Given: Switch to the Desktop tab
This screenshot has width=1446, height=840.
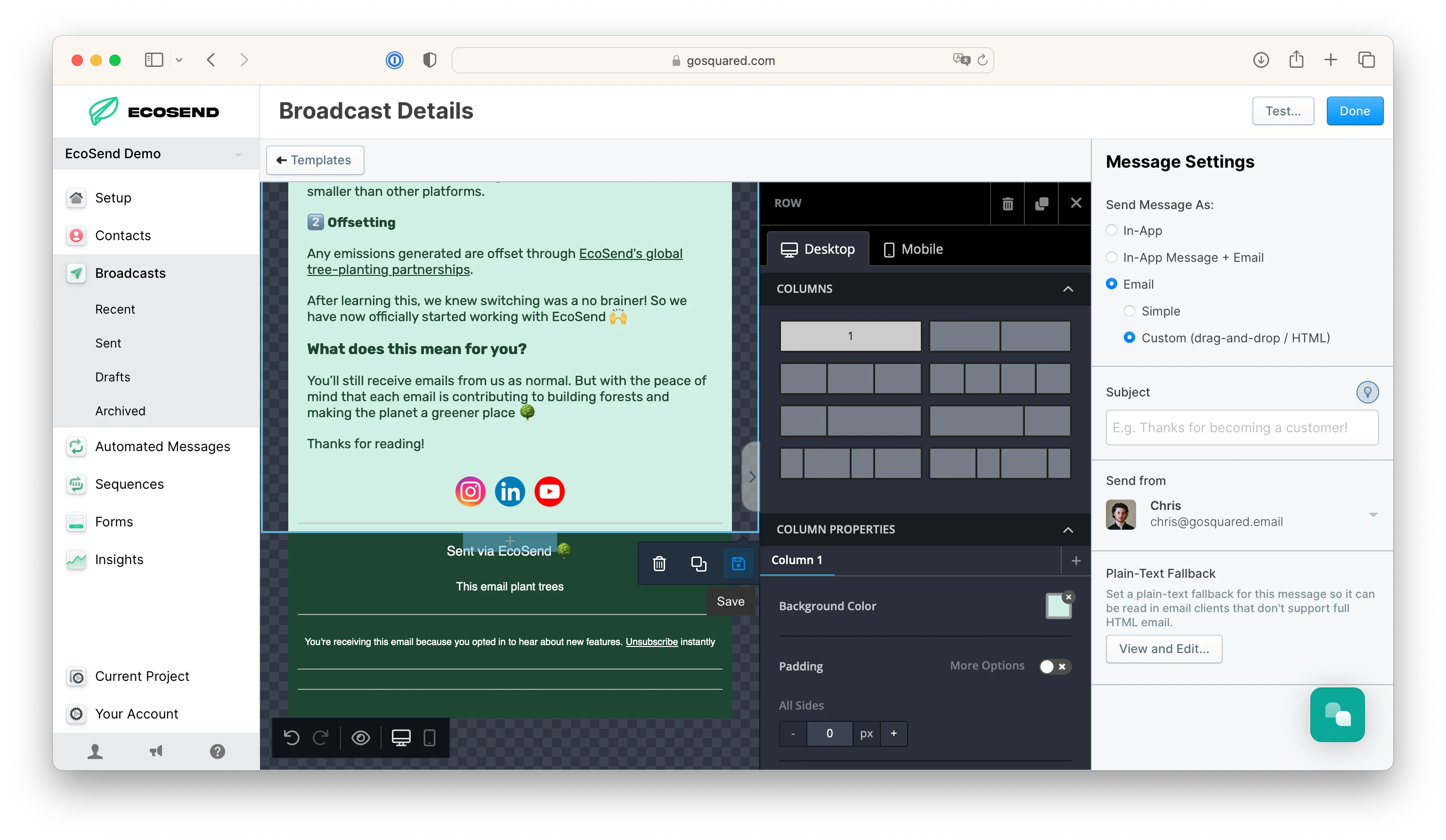Looking at the screenshot, I should [818, 249].
